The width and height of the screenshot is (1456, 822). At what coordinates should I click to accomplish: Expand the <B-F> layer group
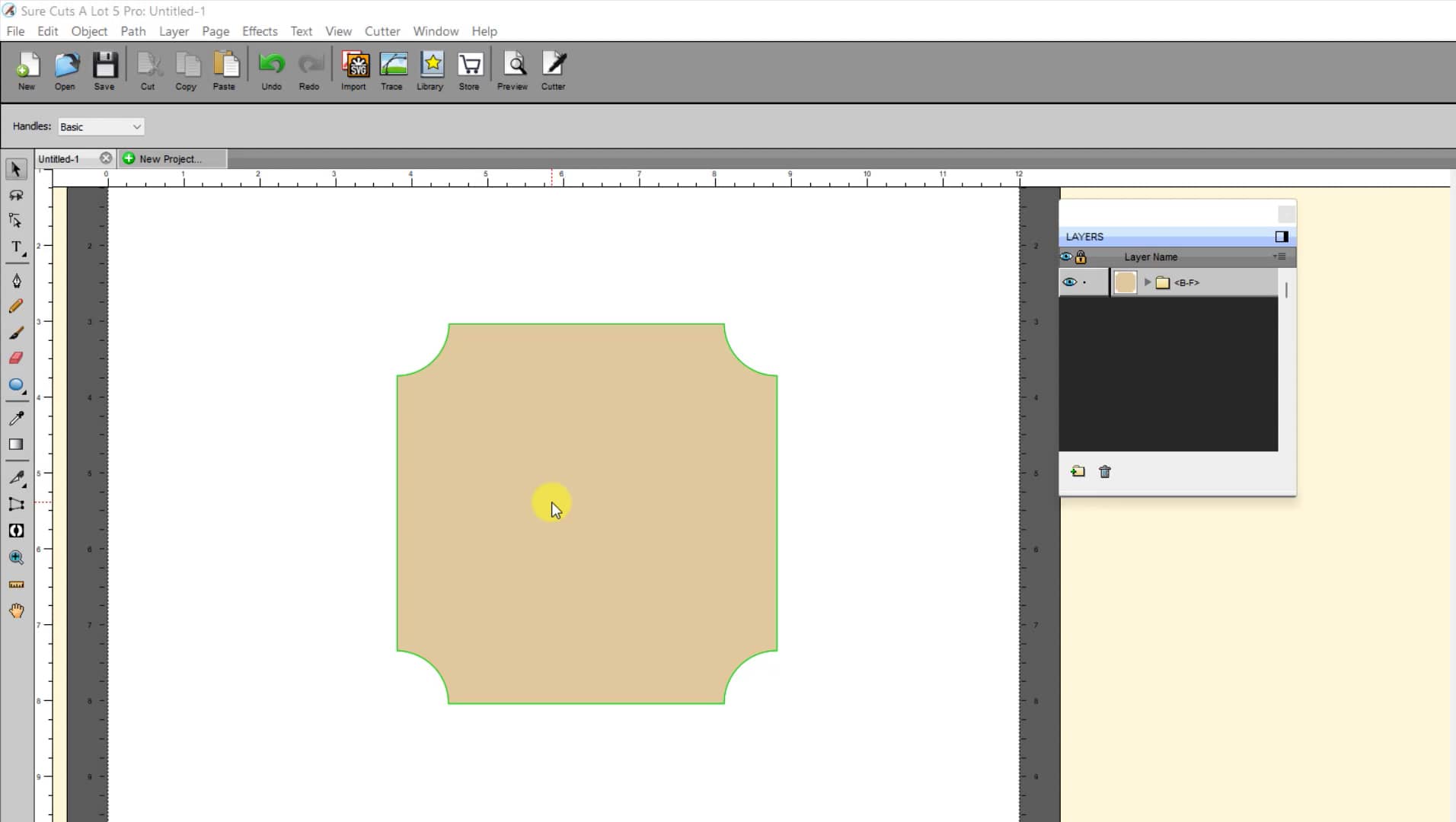(1148, 282)
